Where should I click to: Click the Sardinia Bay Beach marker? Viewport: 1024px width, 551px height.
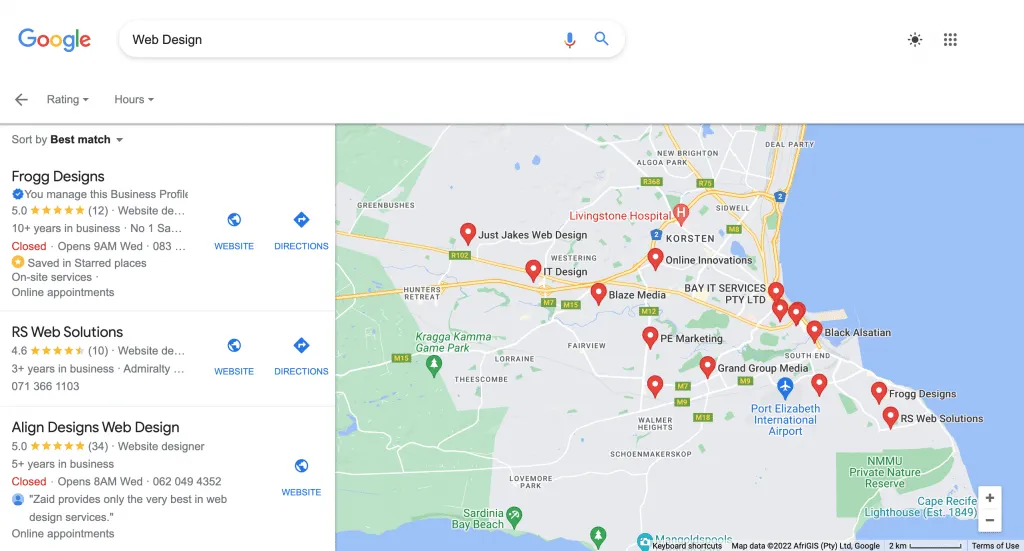pyautogui.click(x=514, y=516)
